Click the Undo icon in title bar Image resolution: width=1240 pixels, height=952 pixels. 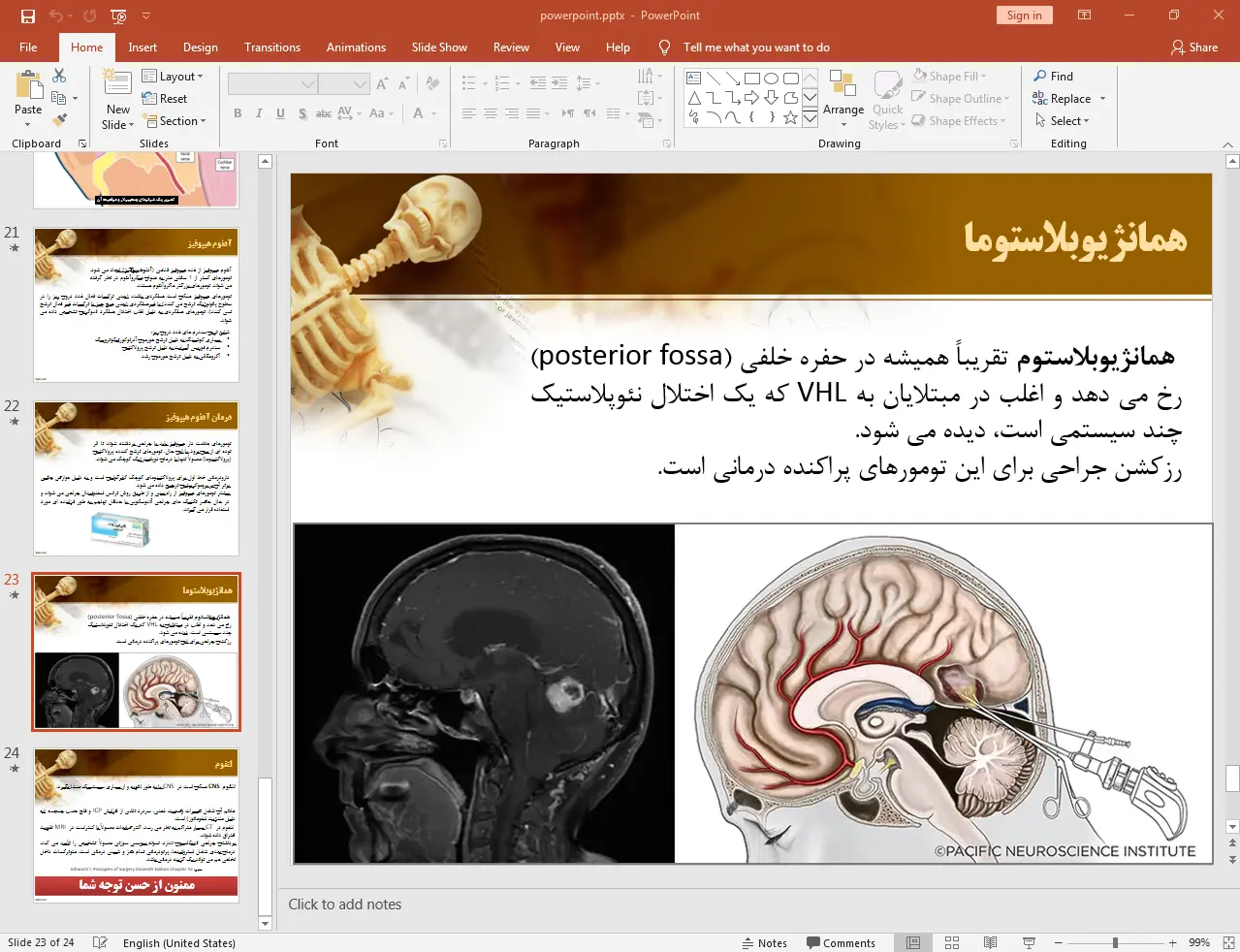pyautogui.click(x=55, y=16)
